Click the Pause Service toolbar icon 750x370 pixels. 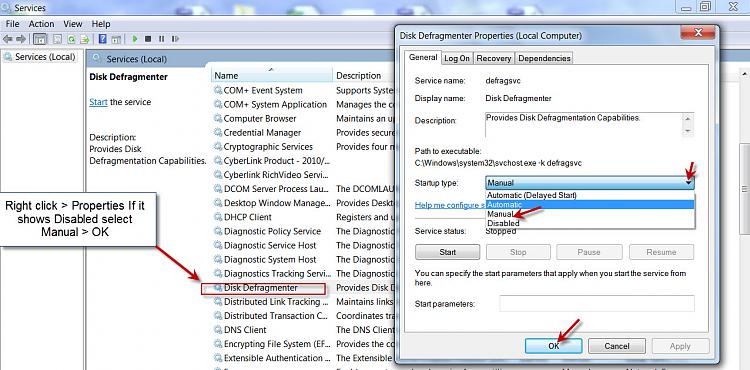pos(162,39)
